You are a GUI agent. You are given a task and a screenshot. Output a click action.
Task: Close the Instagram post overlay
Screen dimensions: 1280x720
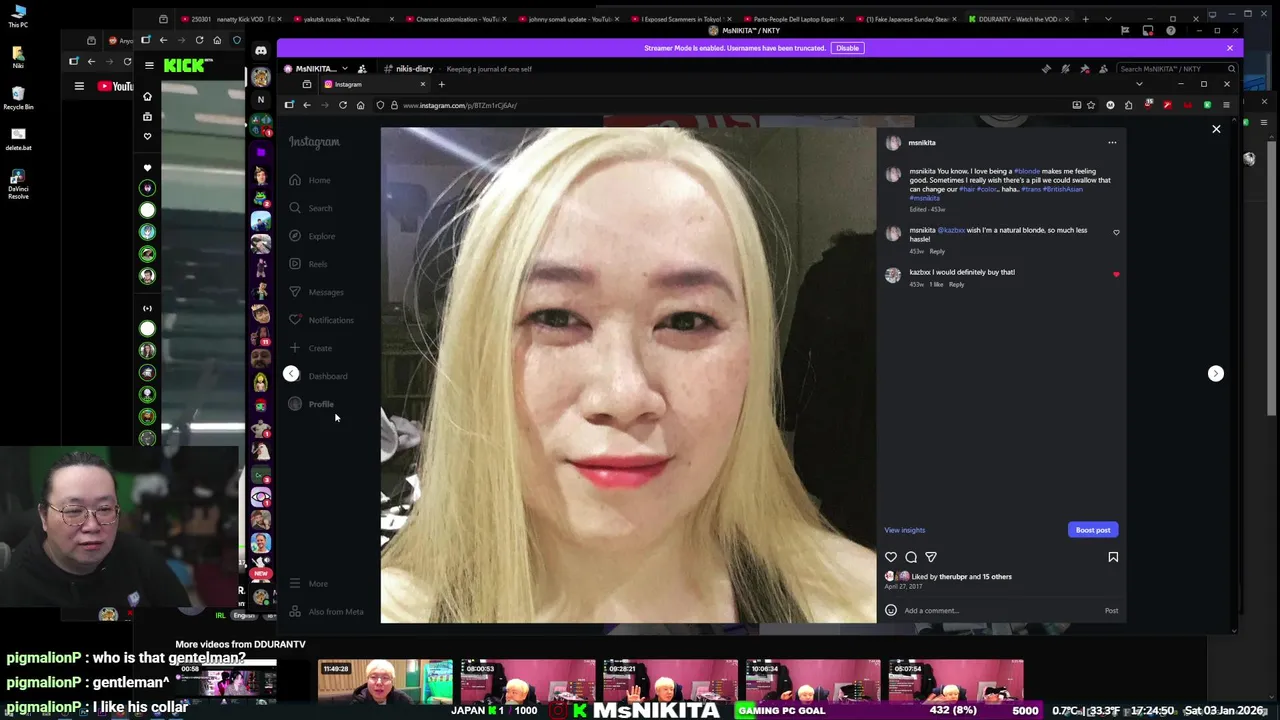(x=1216, y=129)
